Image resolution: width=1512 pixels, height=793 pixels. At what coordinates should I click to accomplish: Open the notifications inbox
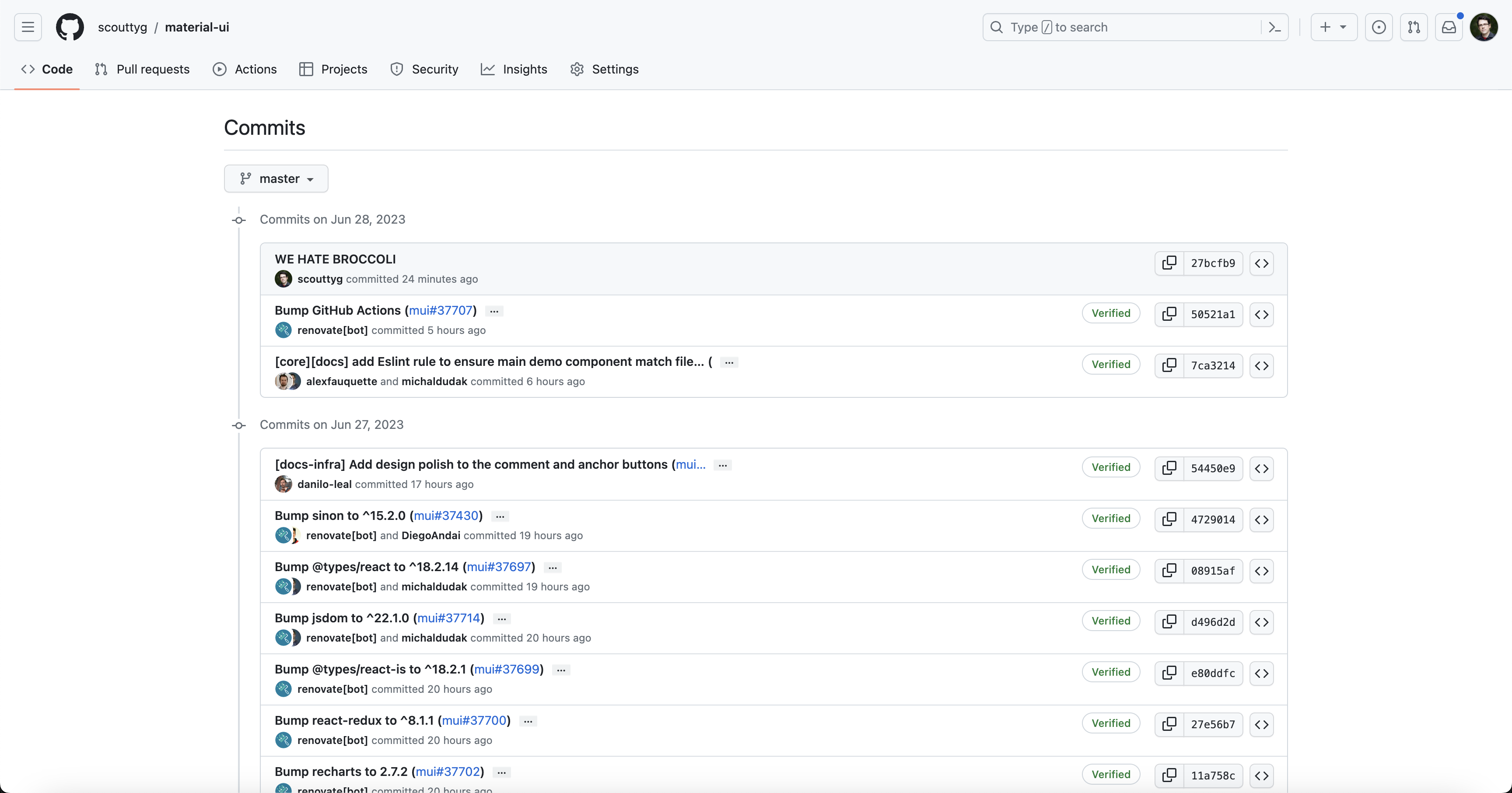point(1449,27)
